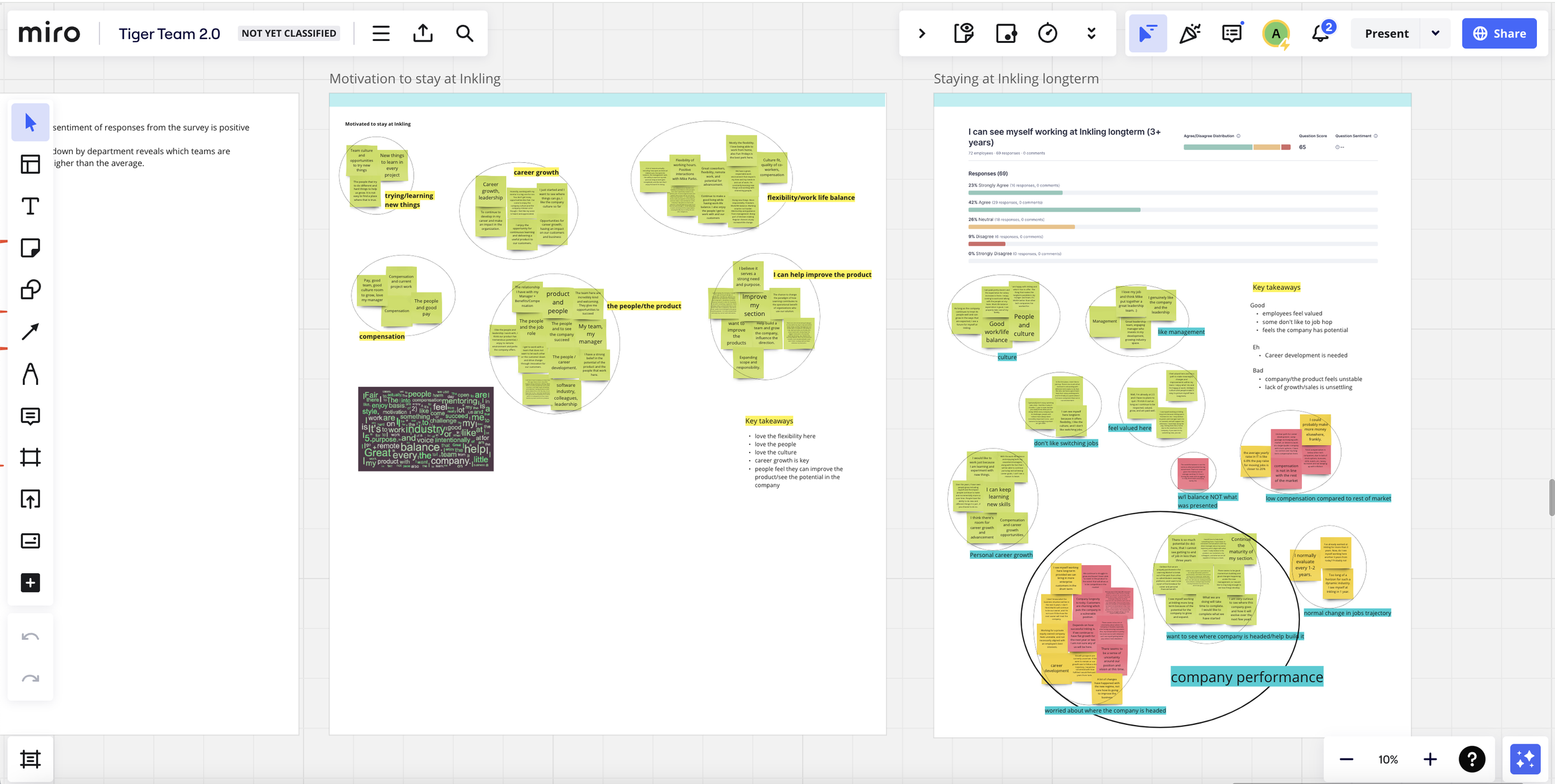Select the like management label
1555x784 pixels.
pyautogui.click(x=1181, y=332)
